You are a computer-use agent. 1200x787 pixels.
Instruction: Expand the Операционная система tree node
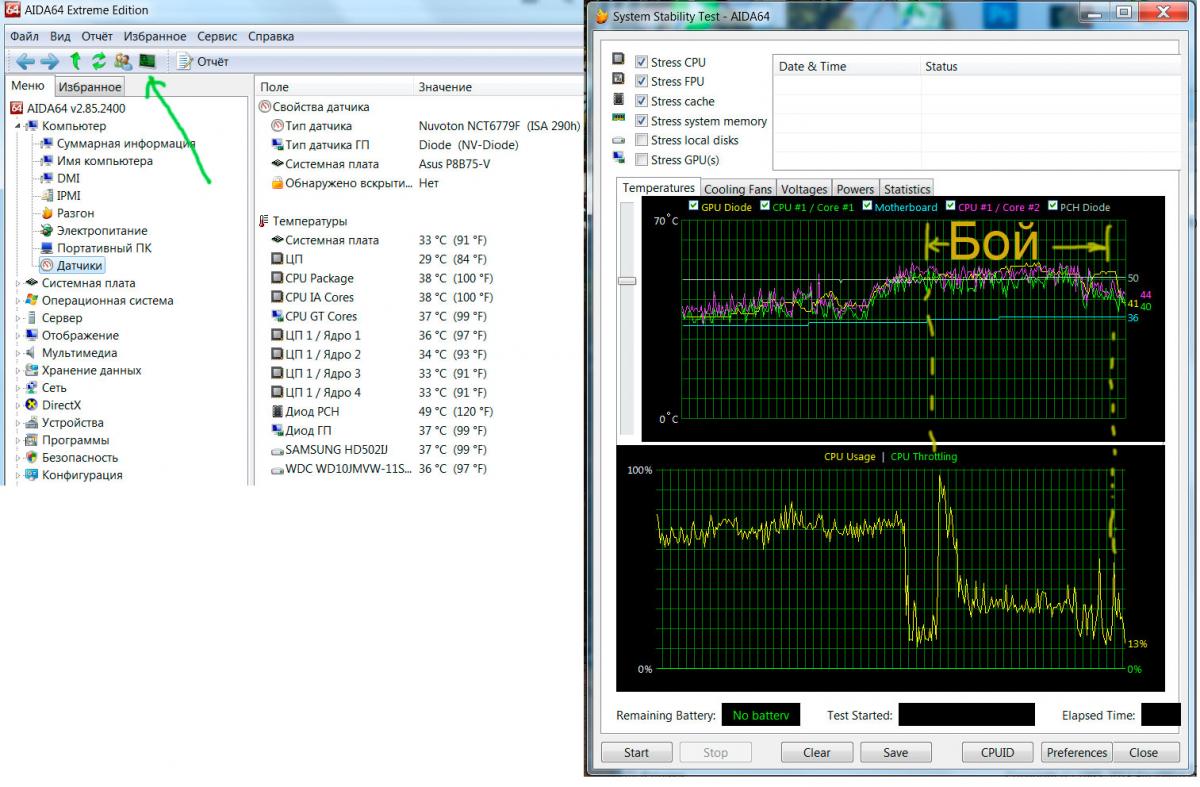tap(17, 300)
